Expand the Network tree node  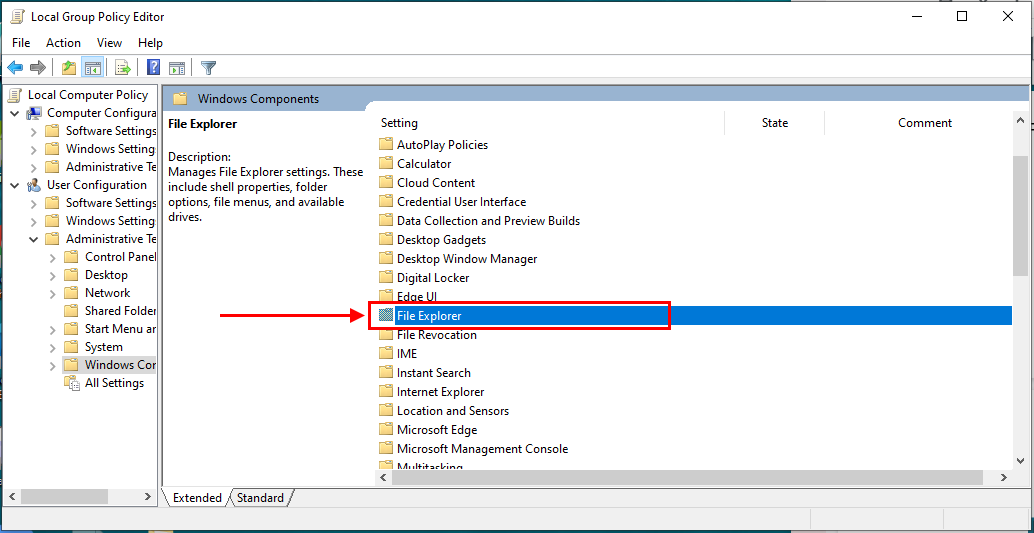(53, 294)
